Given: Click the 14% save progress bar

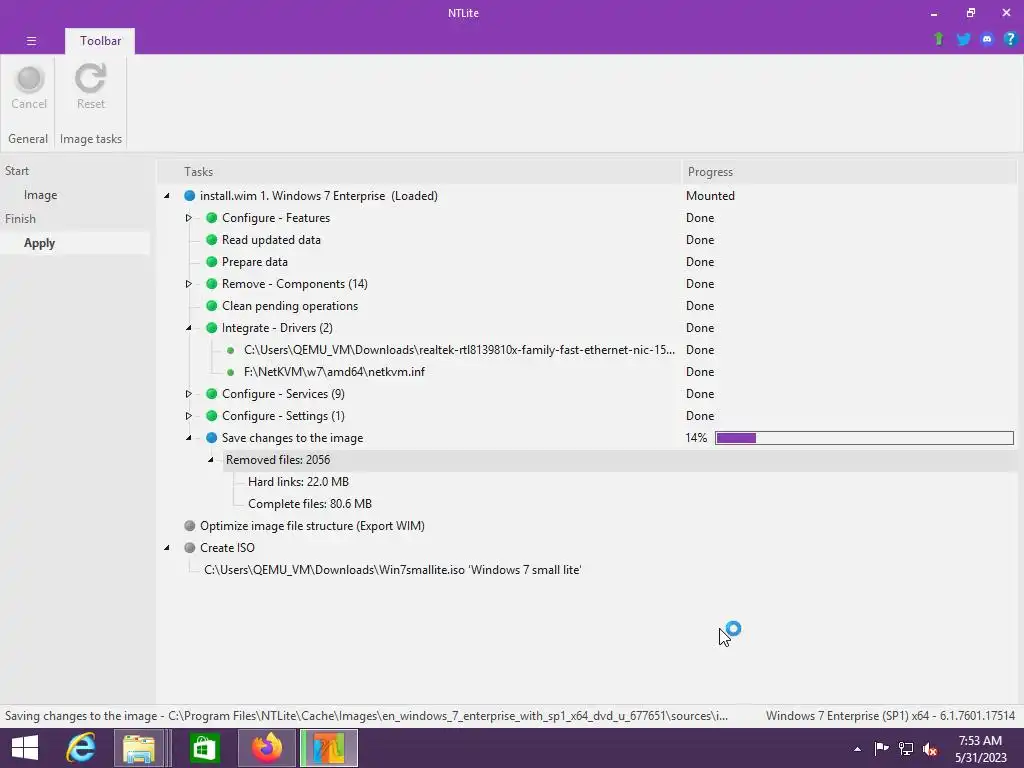Looking at the screenshot, I should 864,438.
